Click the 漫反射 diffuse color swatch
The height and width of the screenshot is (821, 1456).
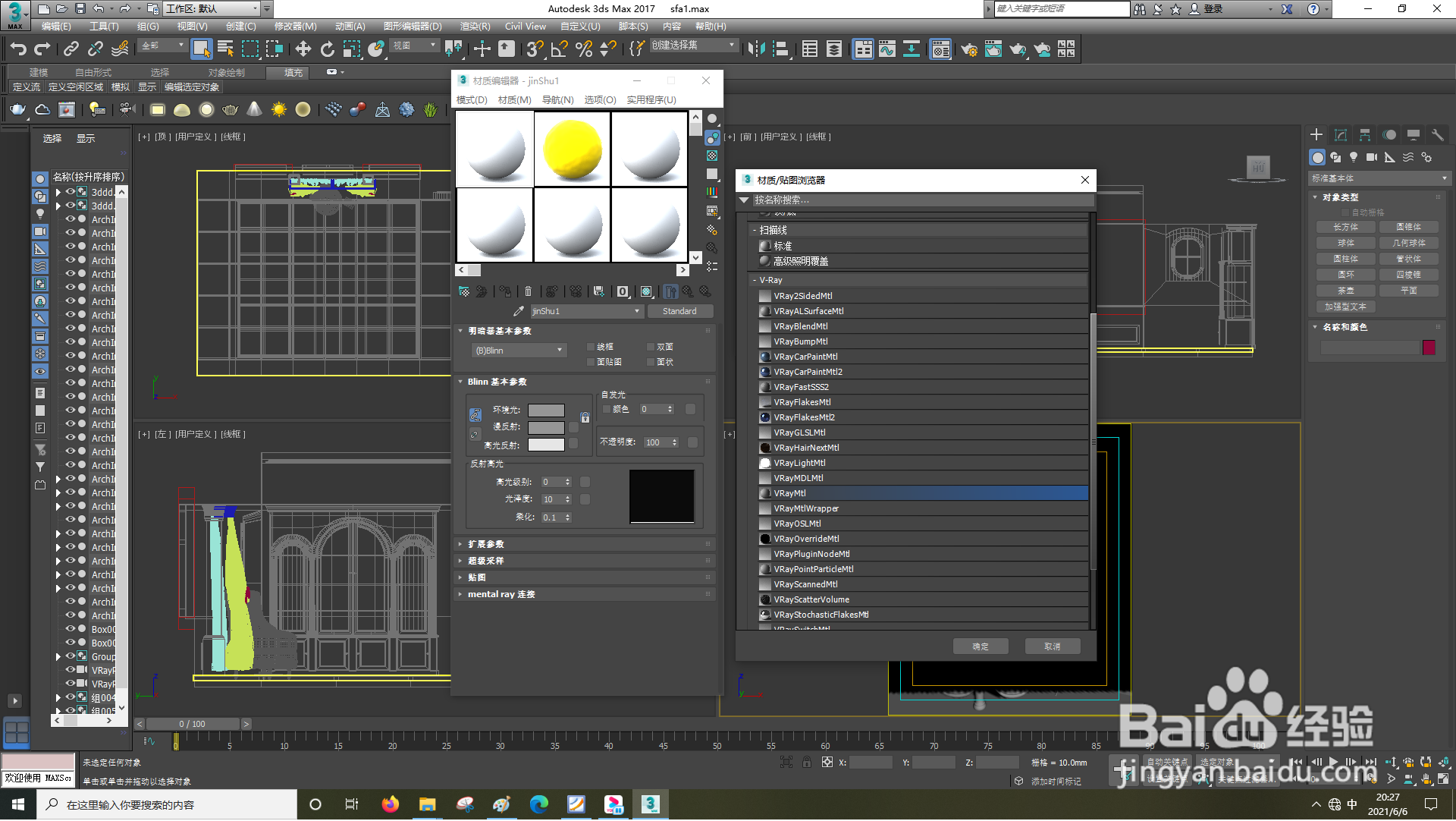pos(546,427)
